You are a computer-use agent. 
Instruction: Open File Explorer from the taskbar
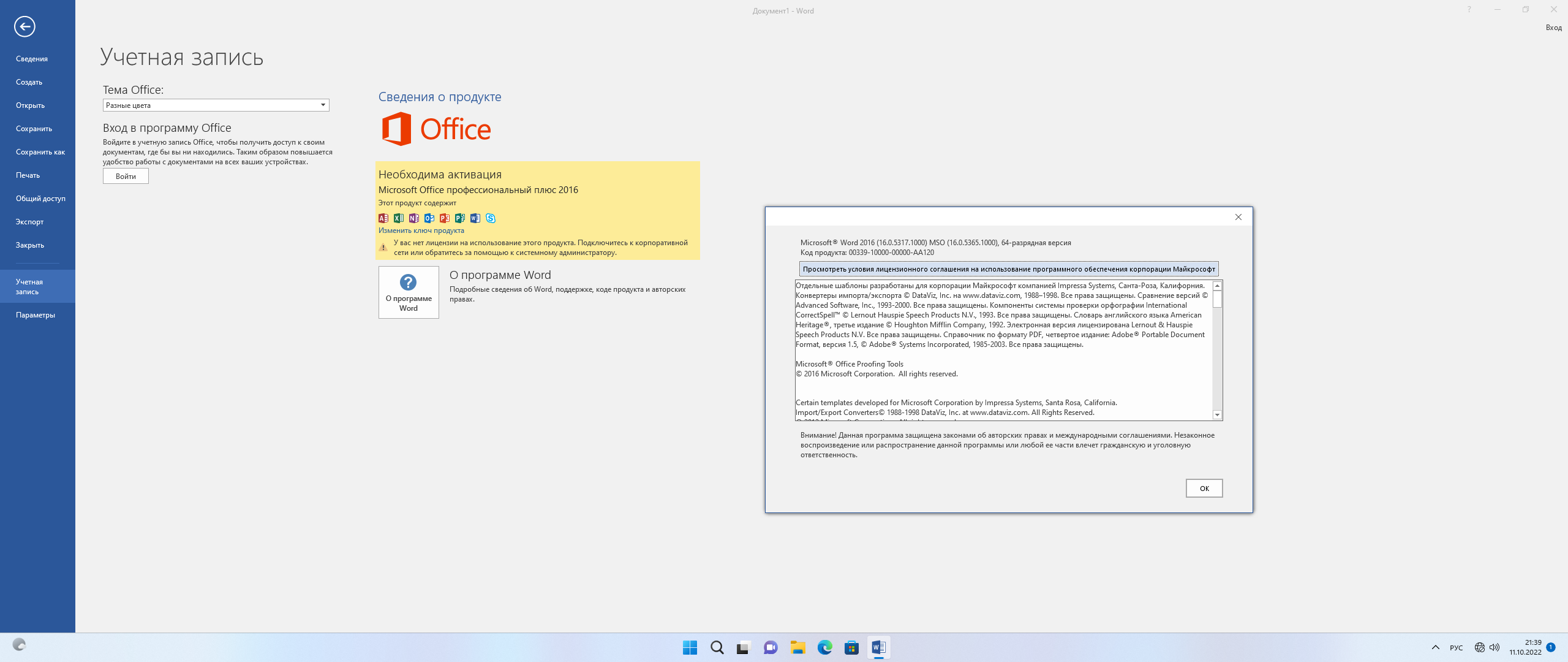click(797, 647)
